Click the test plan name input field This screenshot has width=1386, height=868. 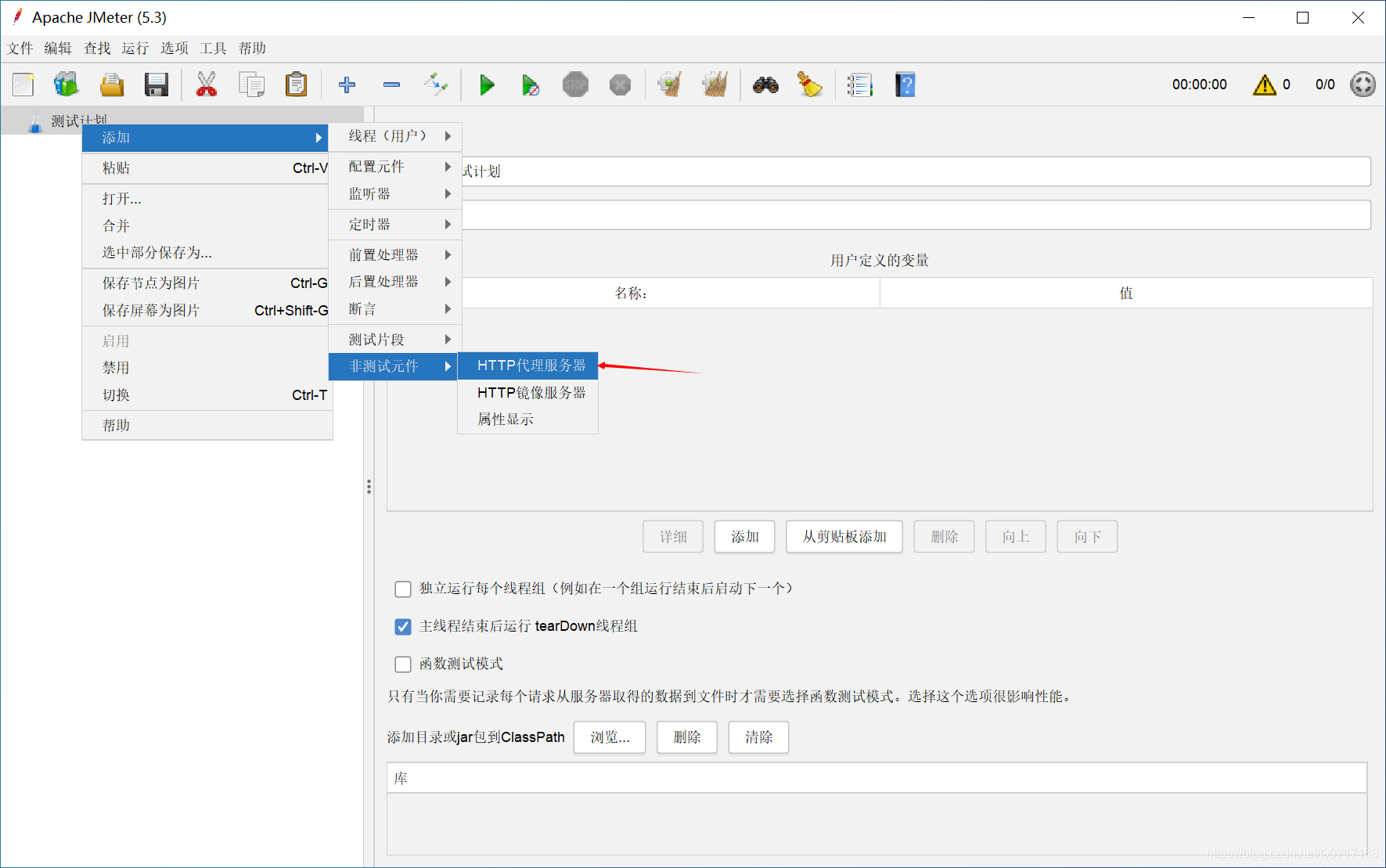point(916,171)
